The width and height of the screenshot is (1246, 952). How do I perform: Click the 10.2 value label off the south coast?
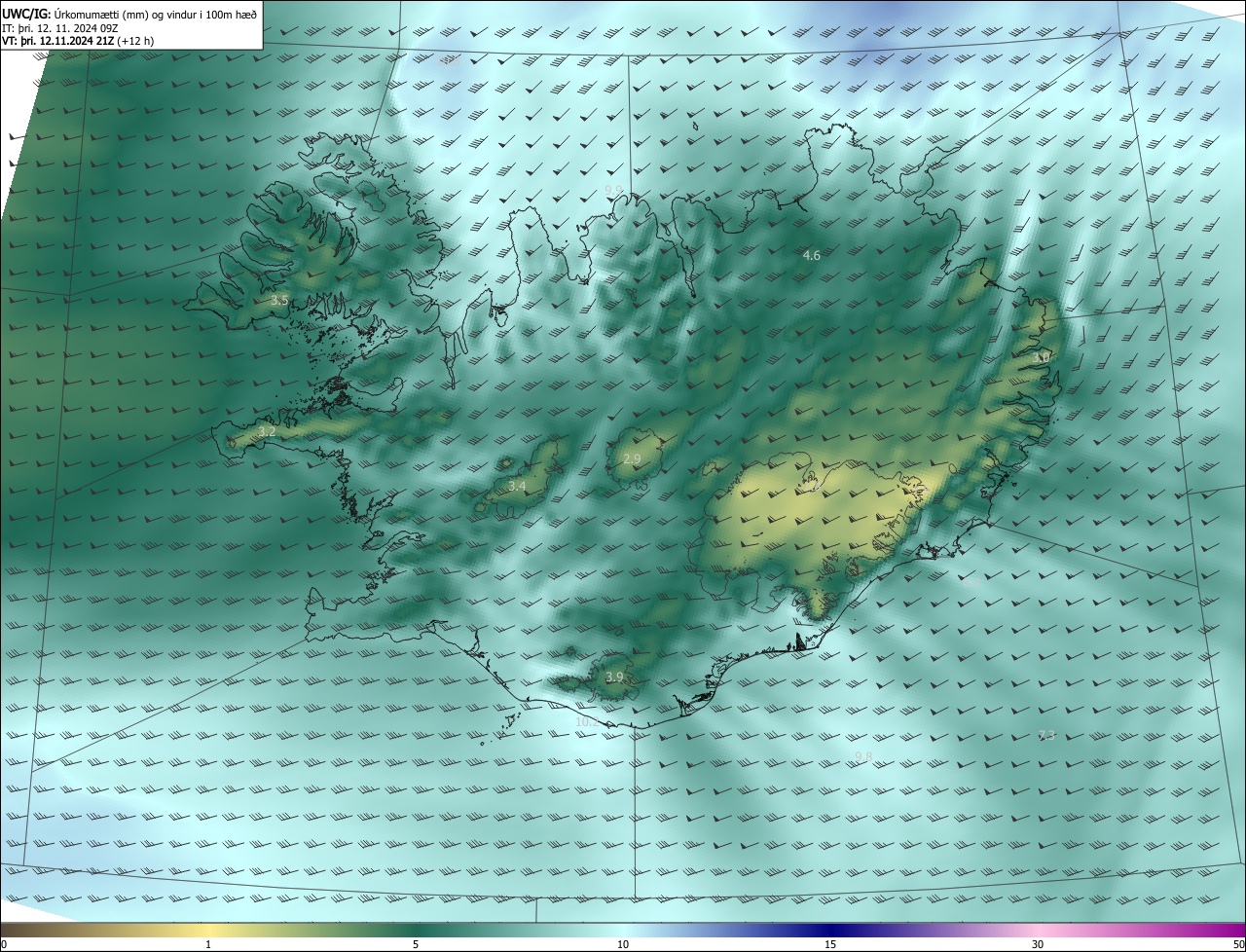[587, 722]
